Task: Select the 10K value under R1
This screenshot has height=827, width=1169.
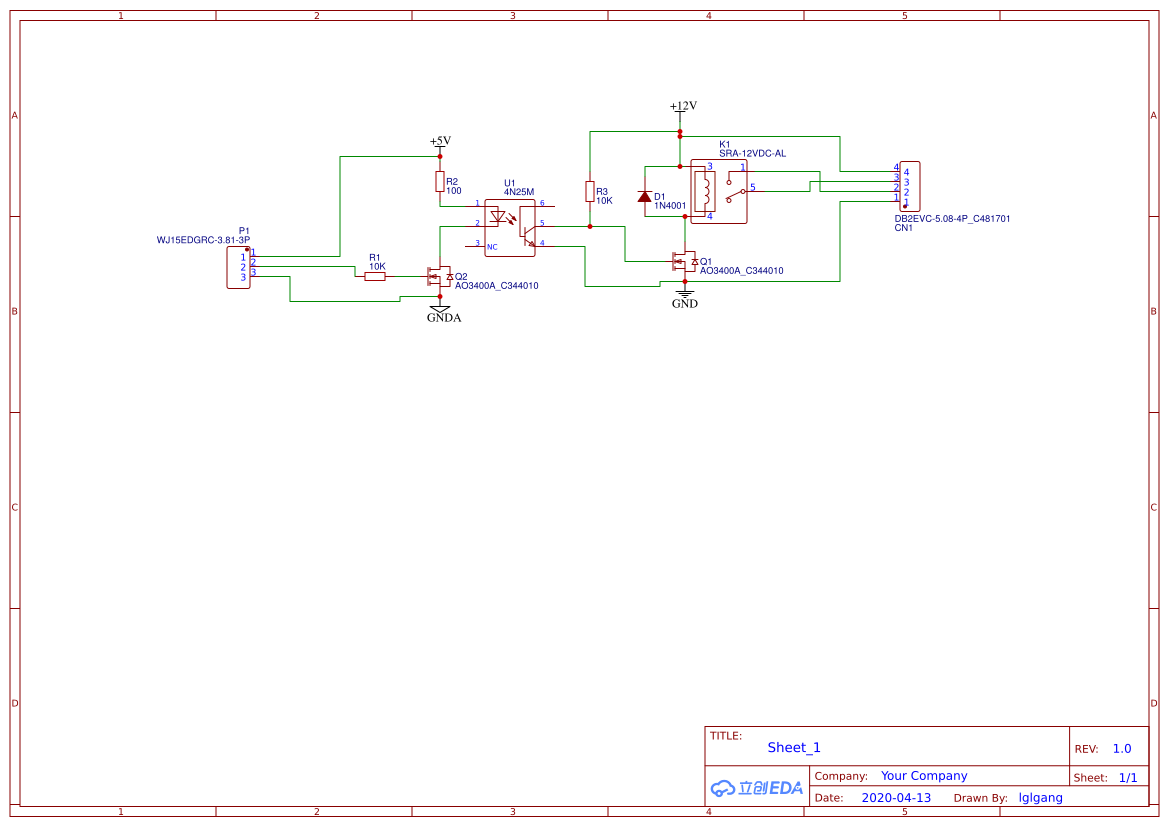Action: coord(377,266)
